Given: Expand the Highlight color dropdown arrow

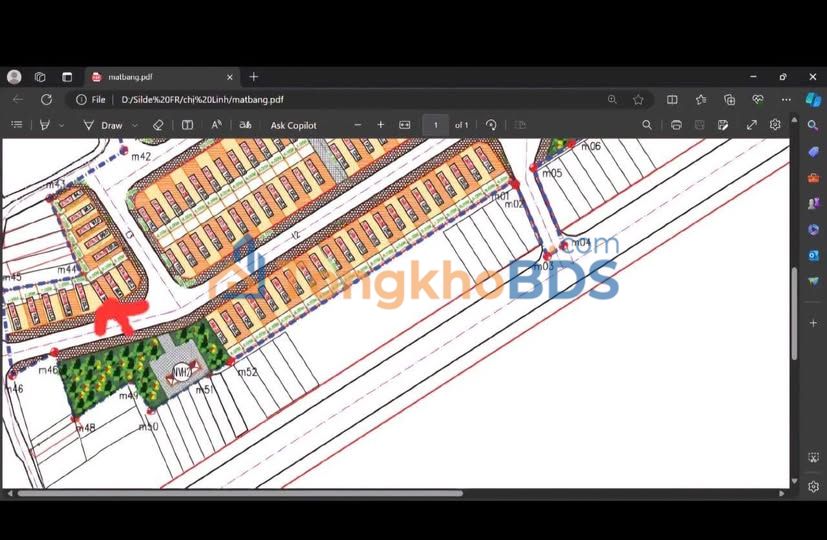Looking at the screenshot, I should click(x=62, y=125).
